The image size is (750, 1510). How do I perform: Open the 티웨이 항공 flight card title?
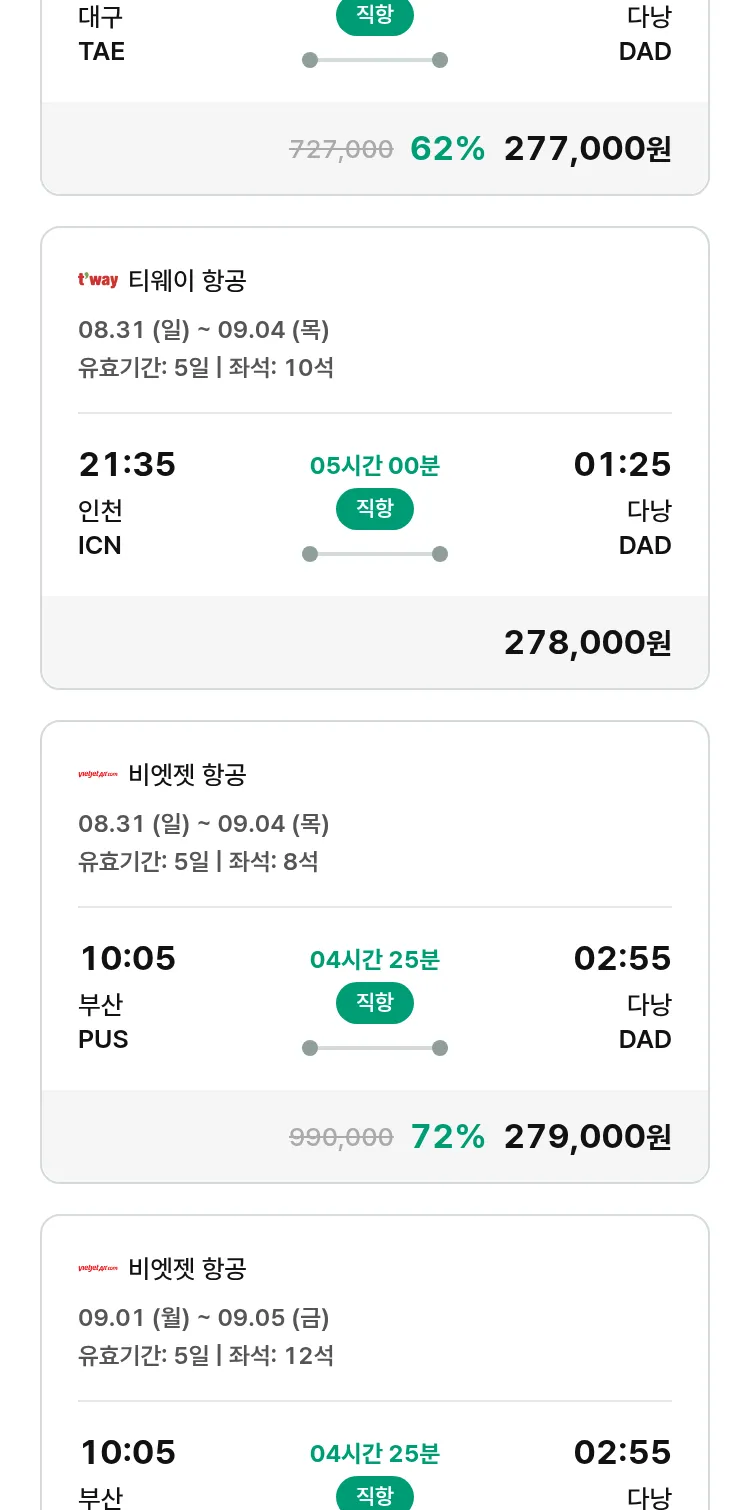point(187,281)
